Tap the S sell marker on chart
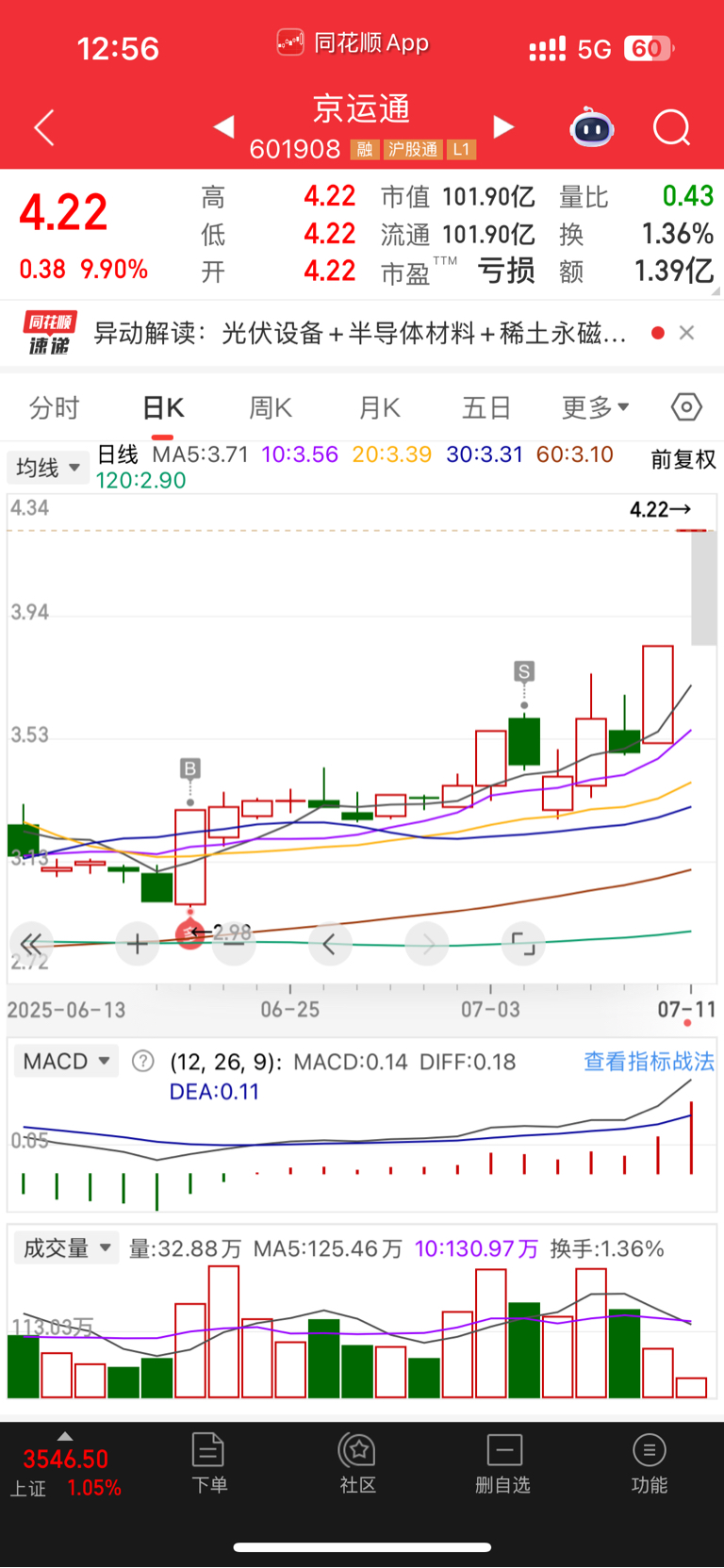 click(524, 671)
